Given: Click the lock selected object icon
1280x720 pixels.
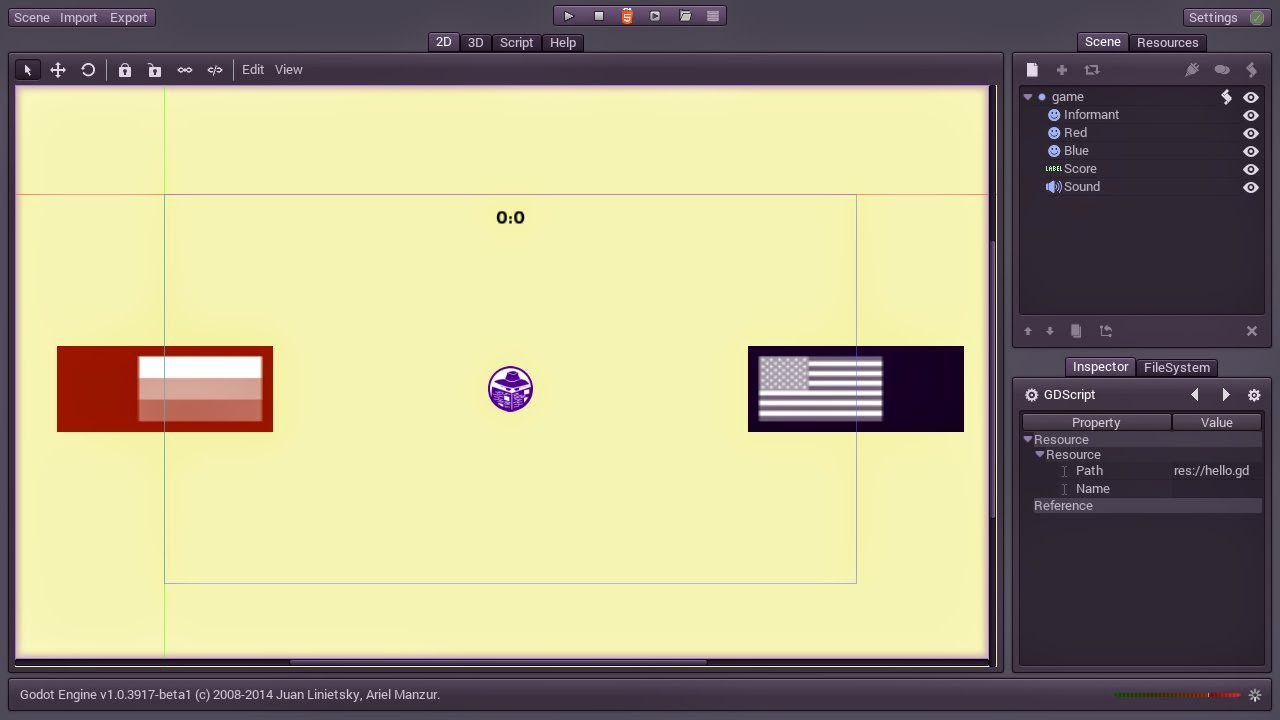Looking at the screenshot, I should pyautogui.click(x=125, y=70).
